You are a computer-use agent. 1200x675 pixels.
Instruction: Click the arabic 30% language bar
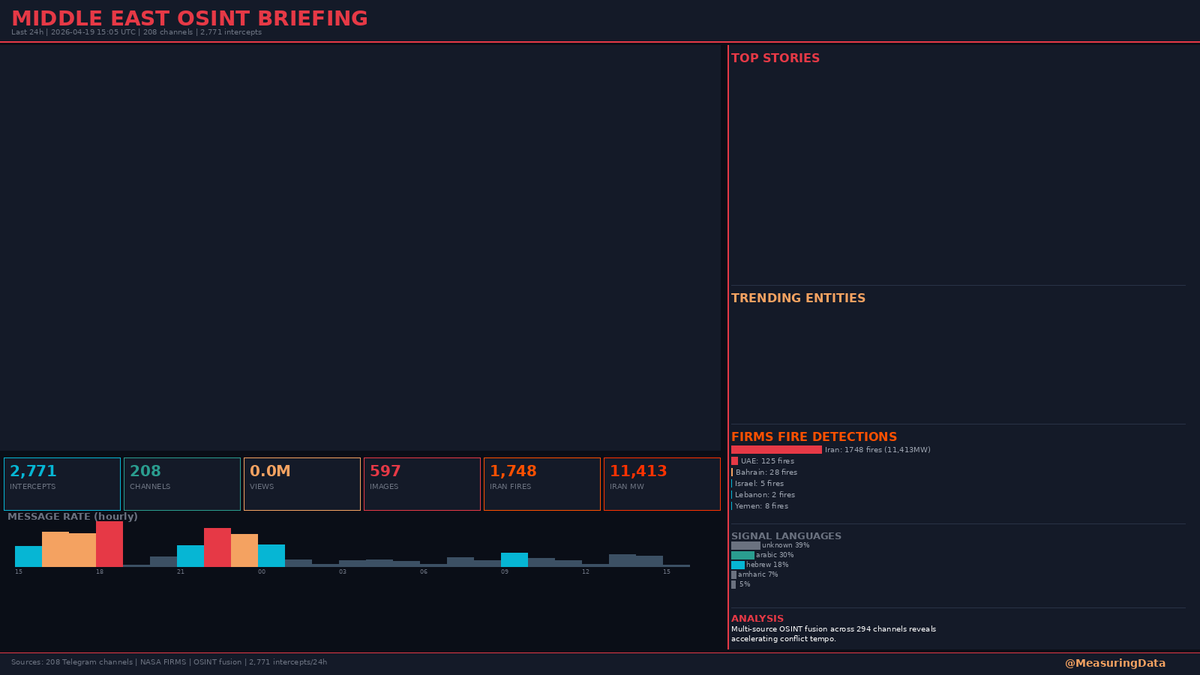coord(743,555)
